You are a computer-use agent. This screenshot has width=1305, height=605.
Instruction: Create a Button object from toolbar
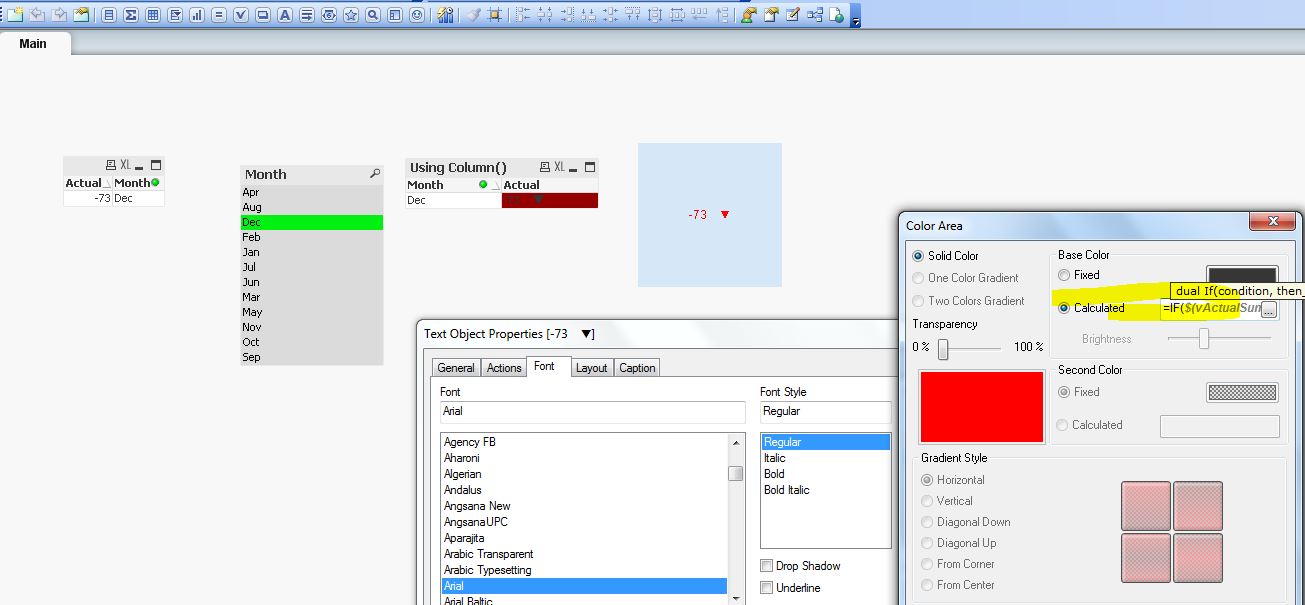pos(263,15)
